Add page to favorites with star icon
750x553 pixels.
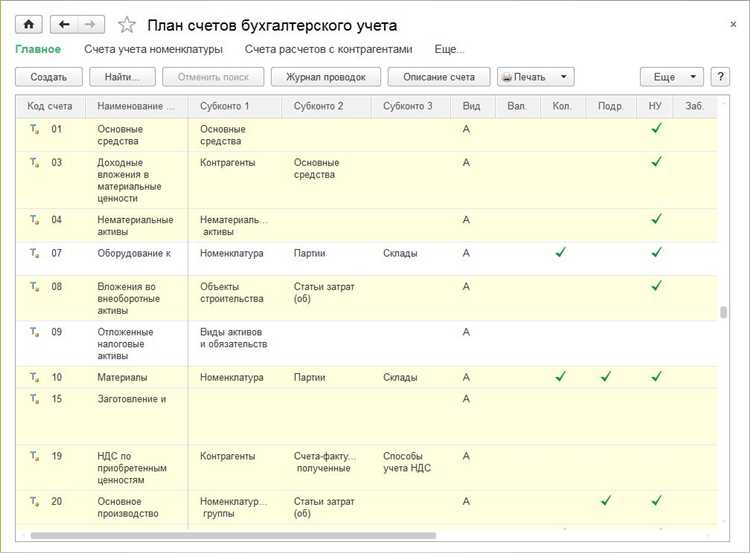tap(126, 25)
